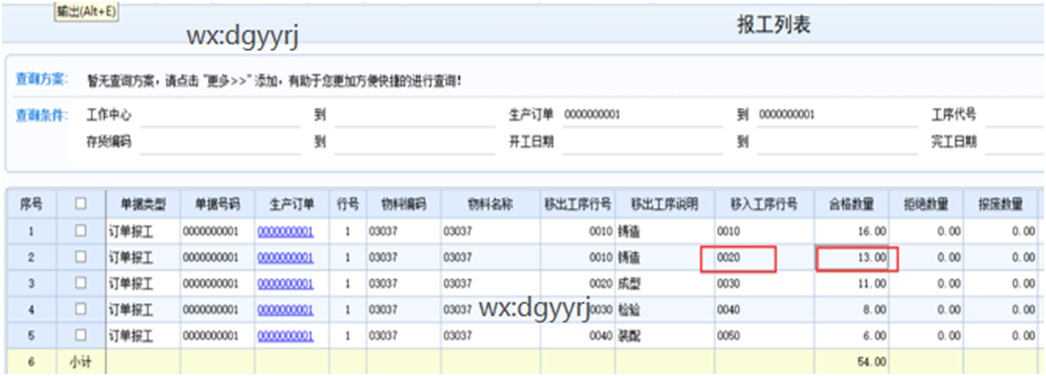Sort by the 报废数量 column header
Viewport: 1046px width, 376px height.
[1001, 205]
